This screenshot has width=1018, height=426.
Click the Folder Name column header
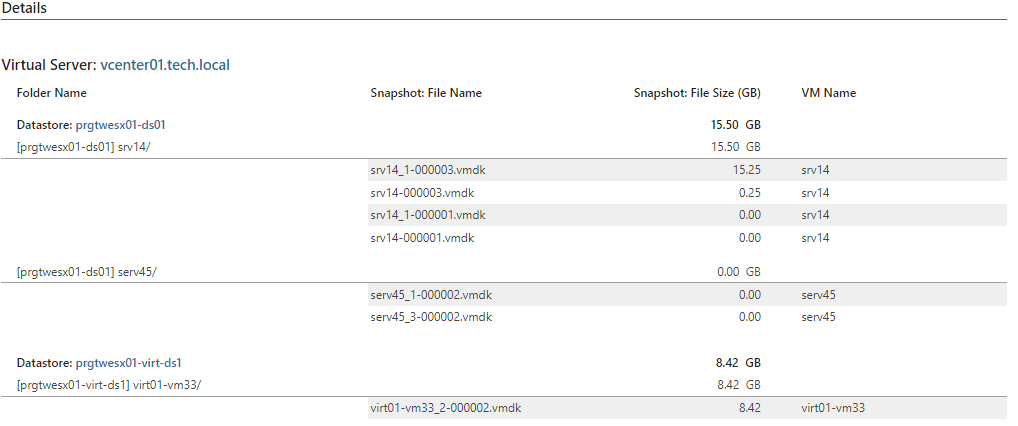pos(51,93)
